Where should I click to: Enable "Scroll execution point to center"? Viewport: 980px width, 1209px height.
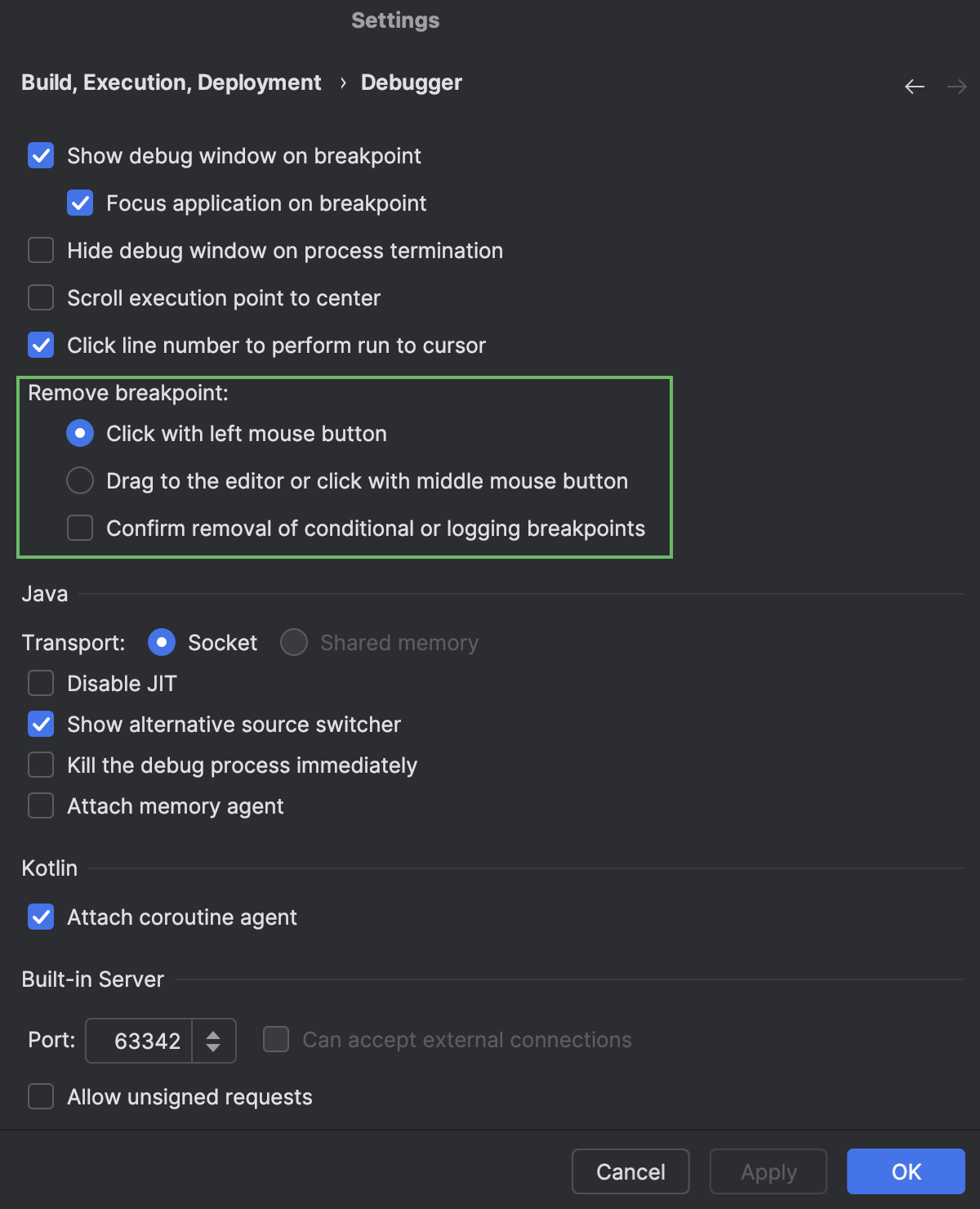pyautogui.click(x=41, y=297)
